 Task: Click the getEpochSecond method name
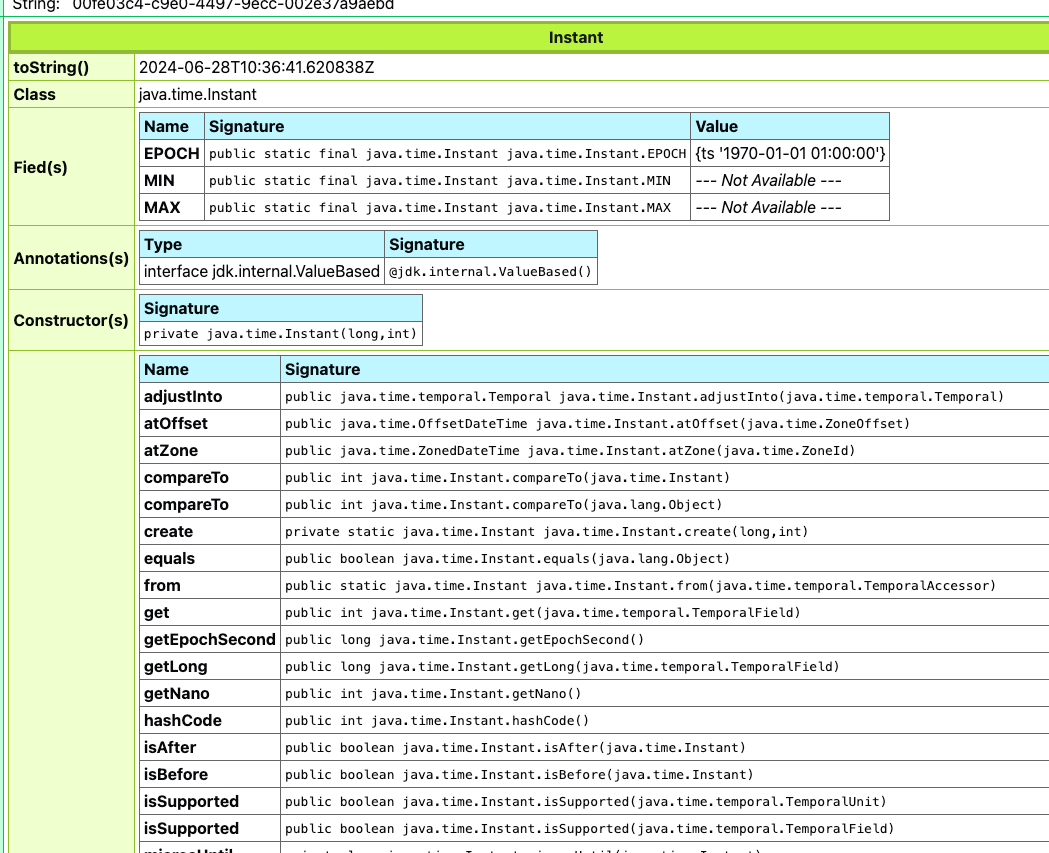click(x=209, y=640)
